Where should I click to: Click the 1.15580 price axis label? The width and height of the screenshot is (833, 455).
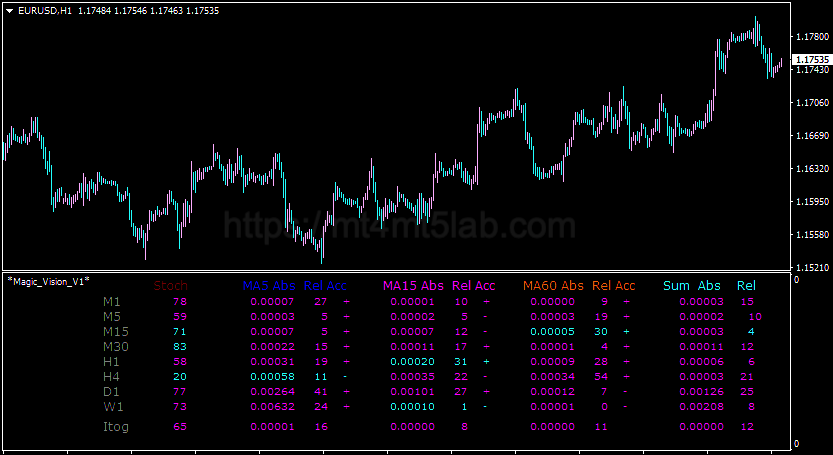click(x=812, y=234)
